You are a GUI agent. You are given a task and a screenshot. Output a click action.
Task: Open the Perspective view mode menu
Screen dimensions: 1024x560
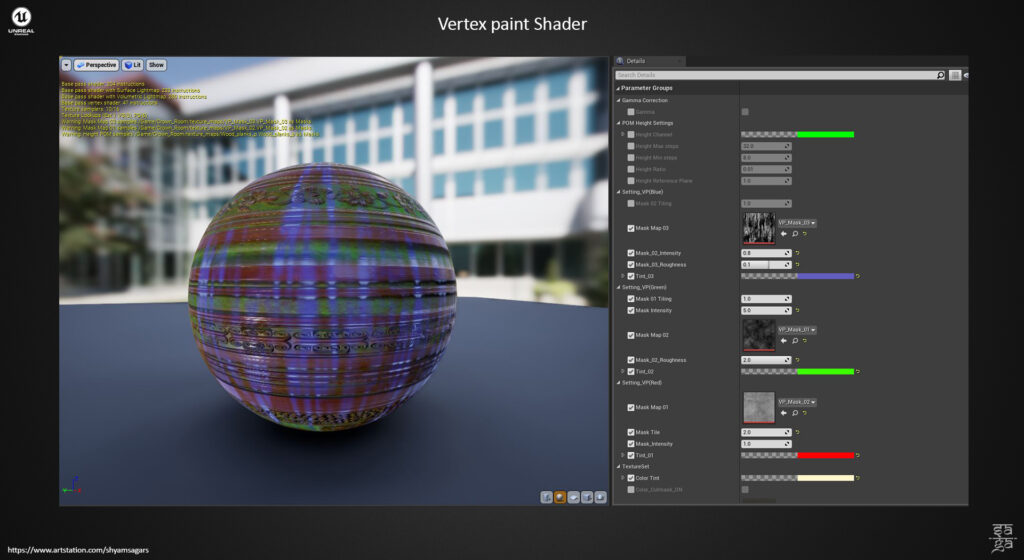(96, 65)
